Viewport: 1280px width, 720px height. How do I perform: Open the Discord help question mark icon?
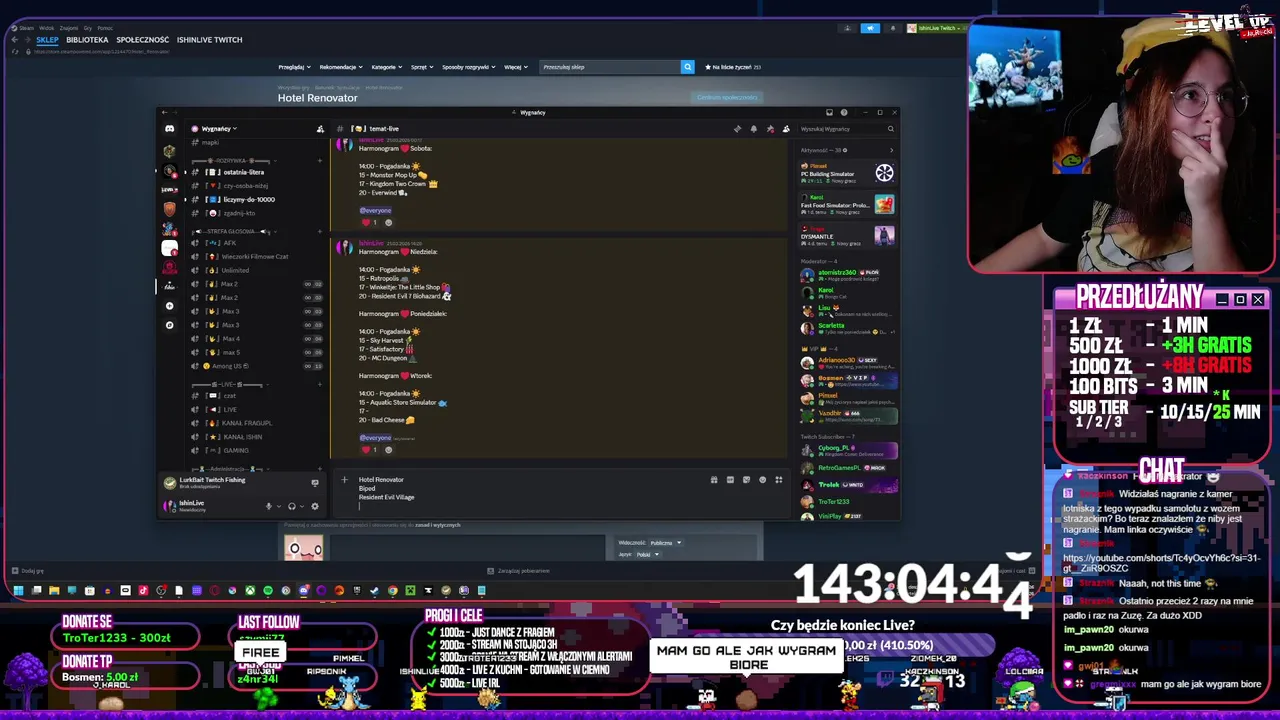[x=844, y=113]
